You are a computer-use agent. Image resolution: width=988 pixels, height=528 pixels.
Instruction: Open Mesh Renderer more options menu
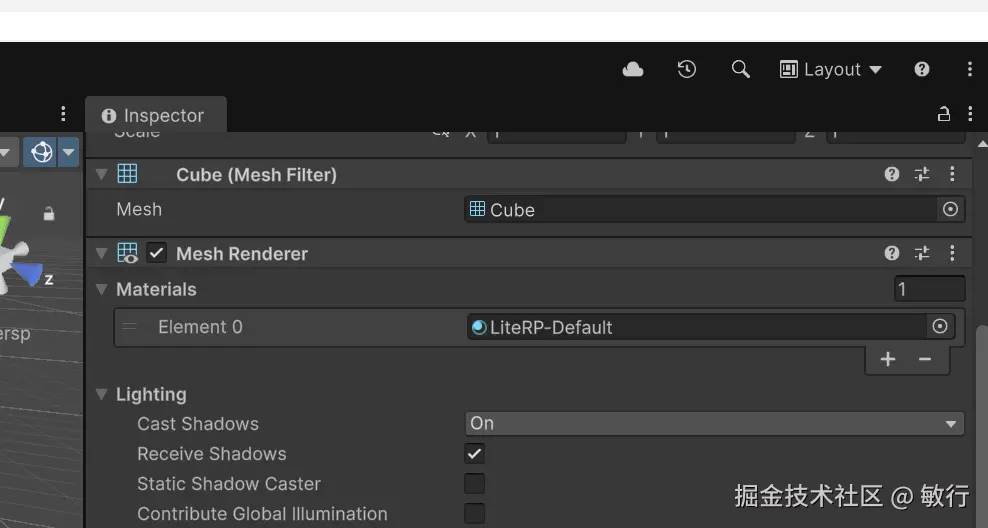[x=952, y=253]
